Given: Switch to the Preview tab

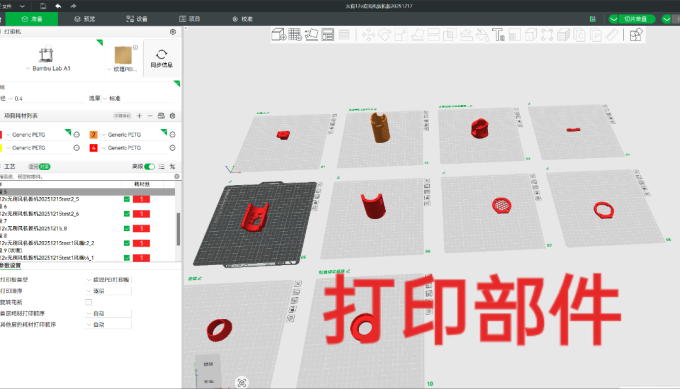Looking at the screenshot, I should click(85, 19).
